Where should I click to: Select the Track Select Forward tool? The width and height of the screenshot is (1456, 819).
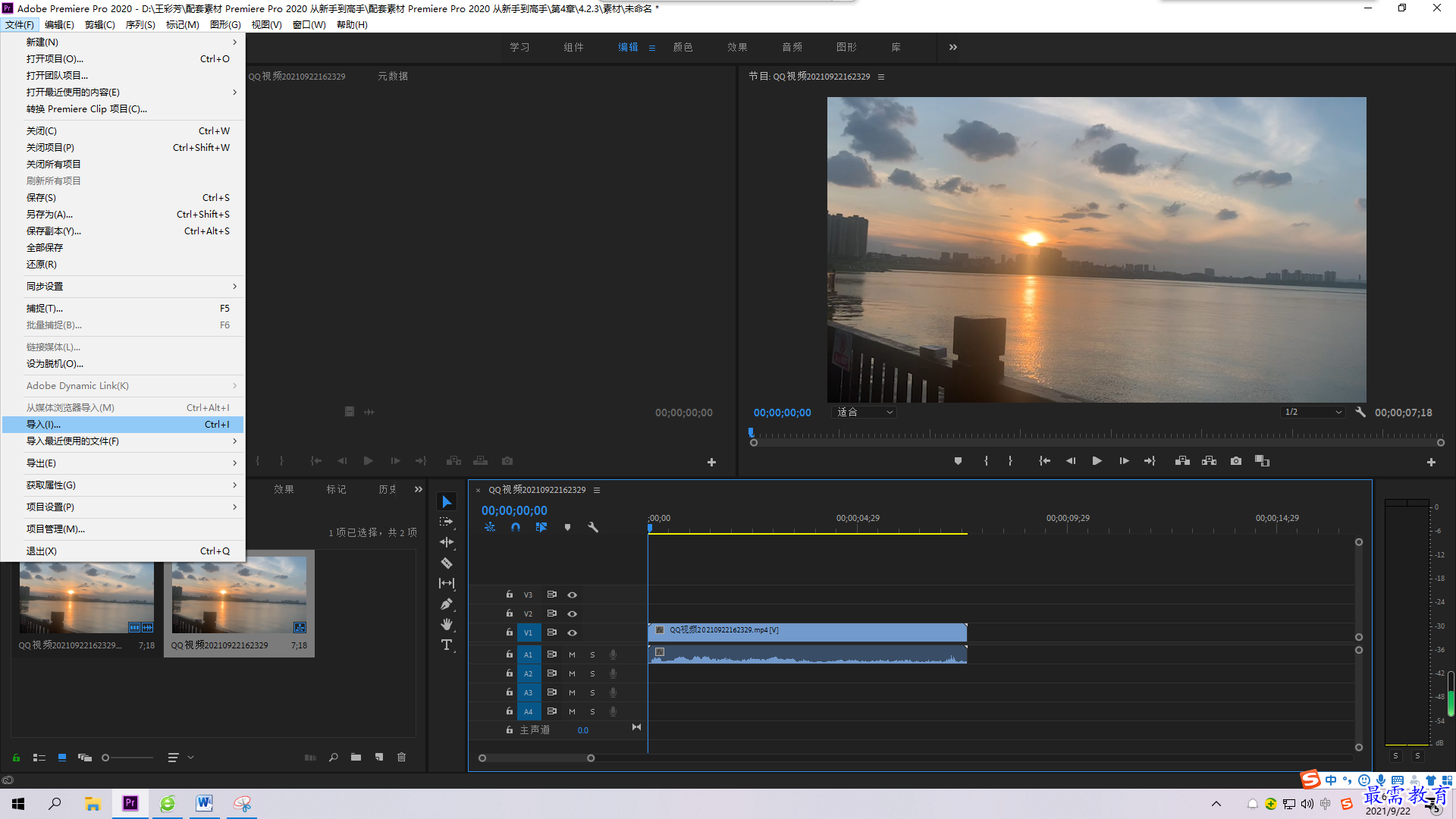pos(447,522)
